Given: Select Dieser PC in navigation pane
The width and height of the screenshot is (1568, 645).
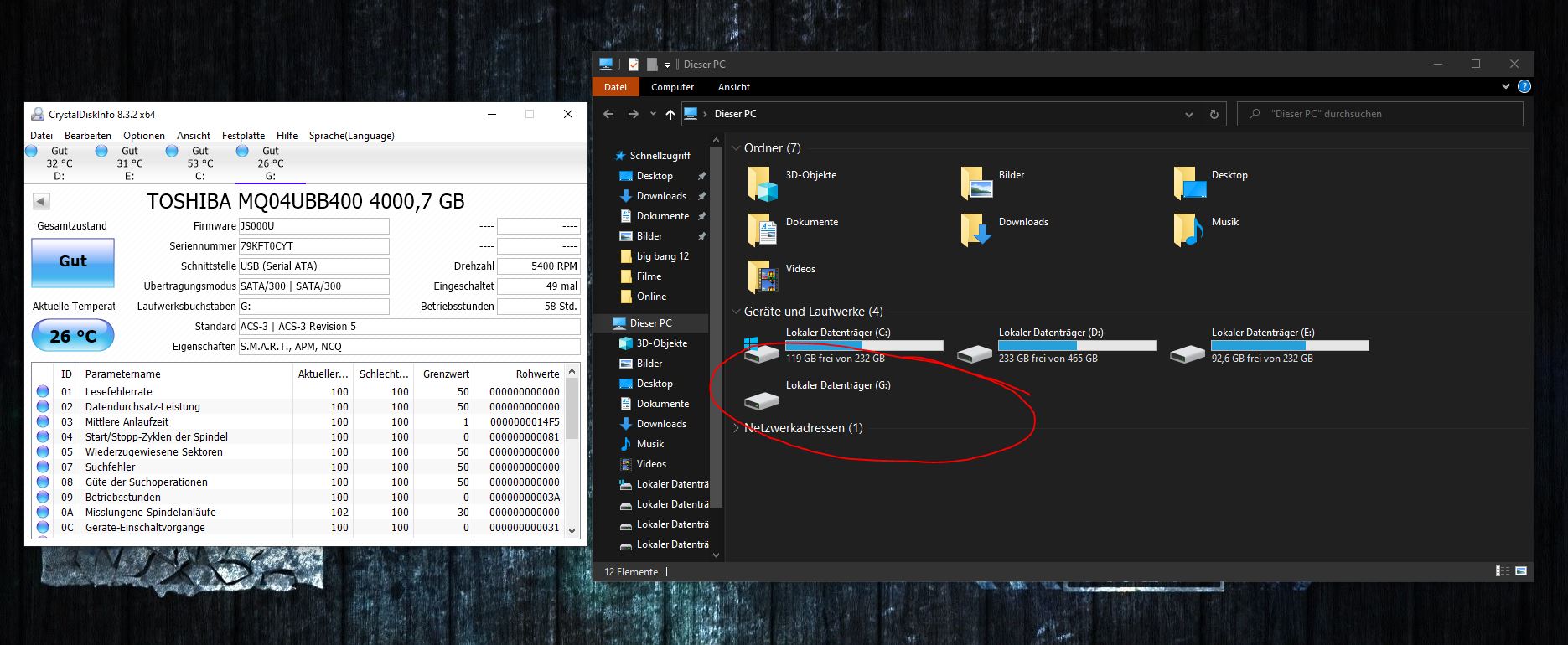Looking at the screenshot, I should point(651,323).
